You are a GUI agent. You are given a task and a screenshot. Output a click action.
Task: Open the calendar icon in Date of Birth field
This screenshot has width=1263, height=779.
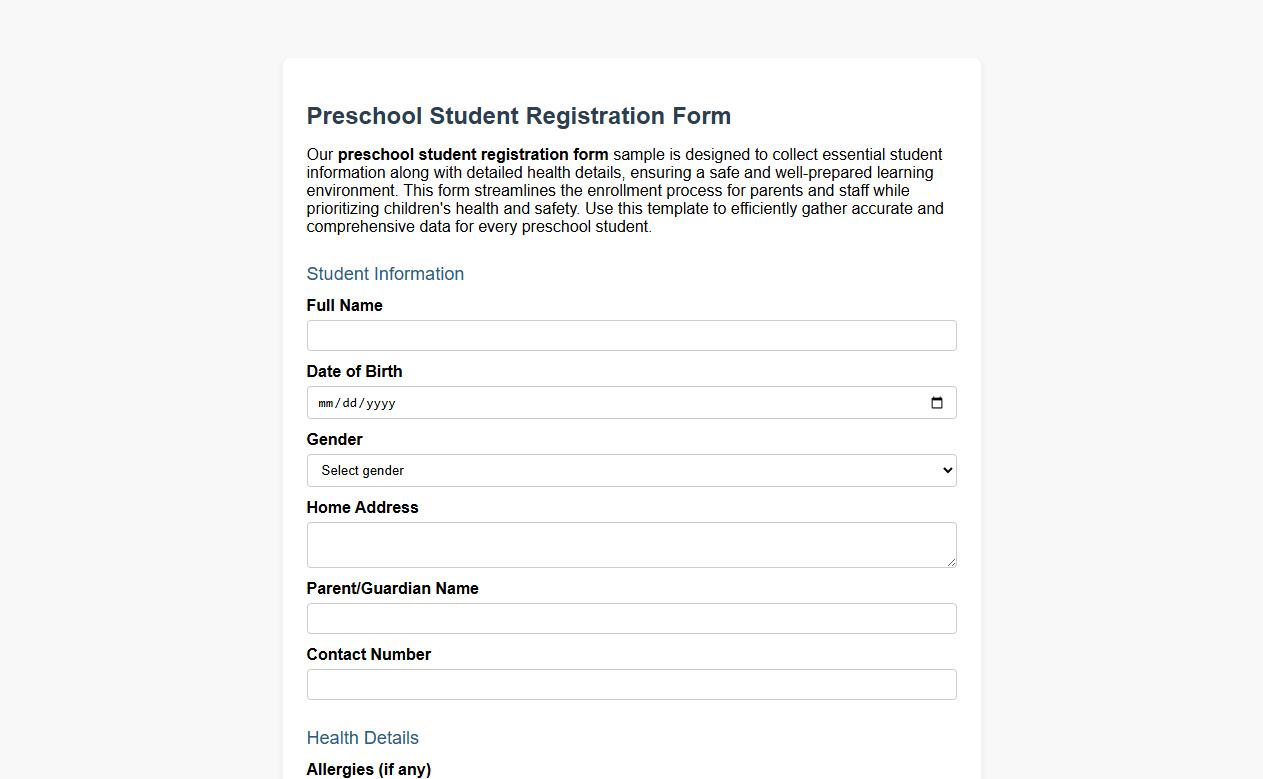click(x=936, y=403)
